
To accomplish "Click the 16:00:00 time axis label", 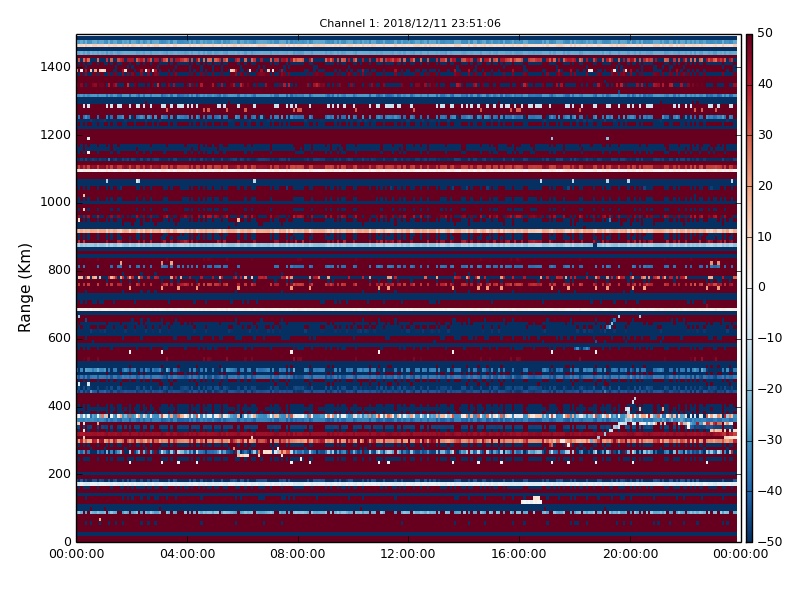I will click(519, 554).
